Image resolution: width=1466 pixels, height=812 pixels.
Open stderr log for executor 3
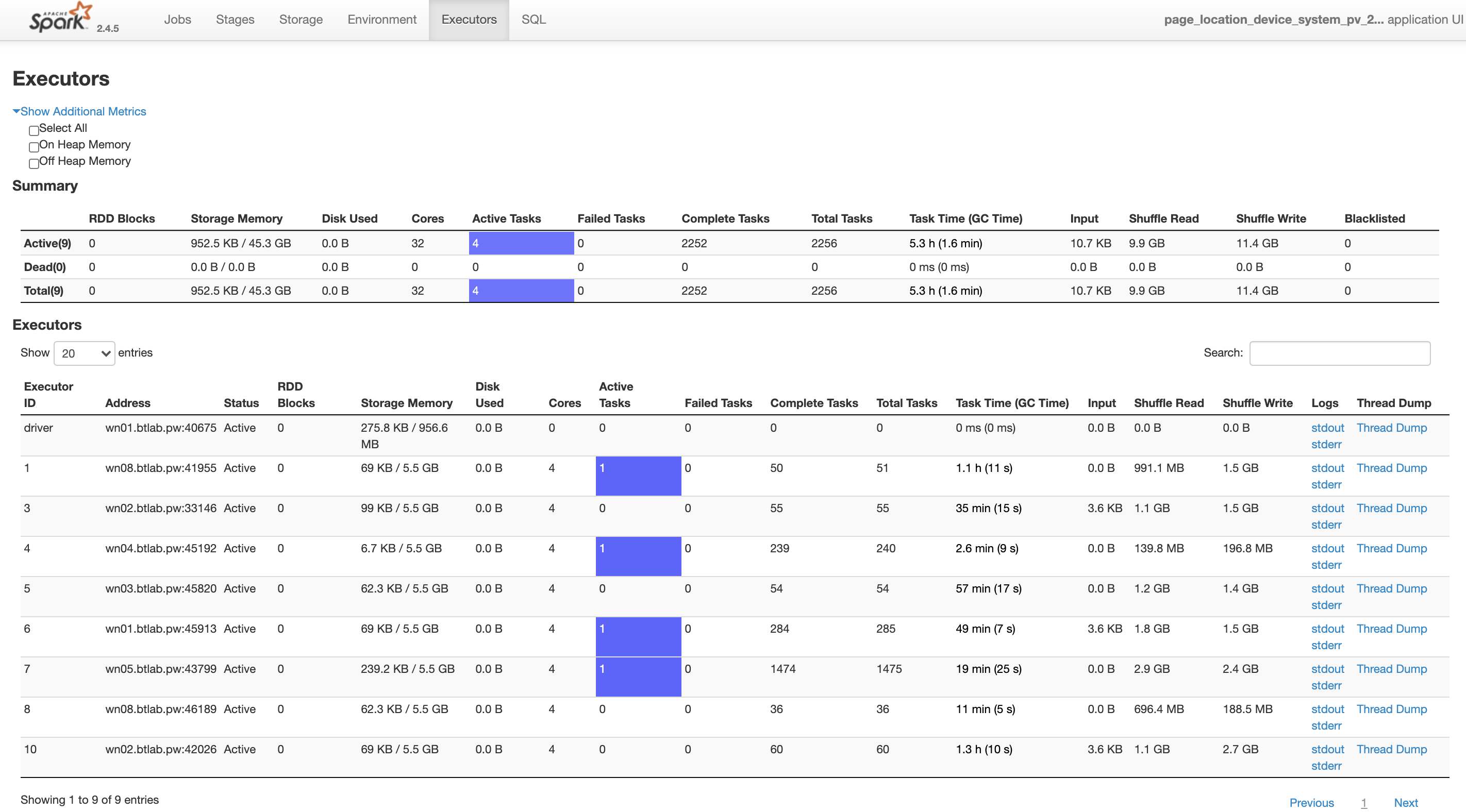coord(1326,525)
